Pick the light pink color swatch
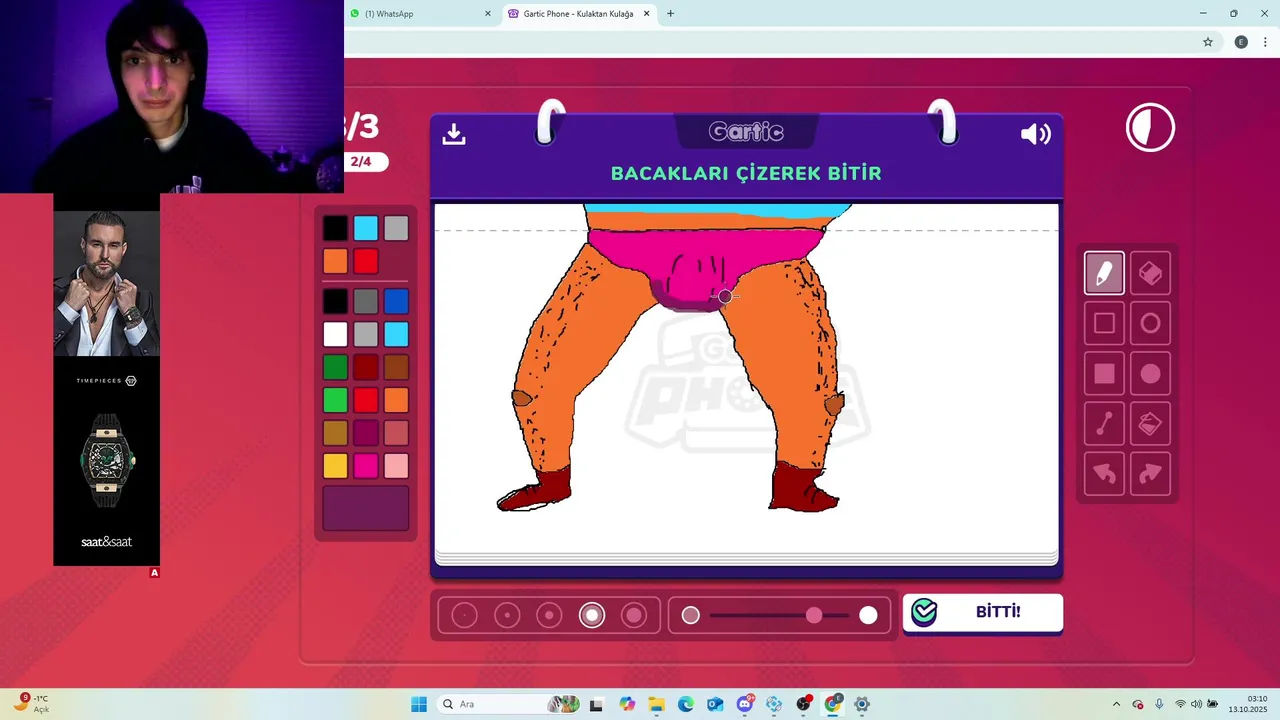Viewport: 1280px width, 720px height. tap(396, 466)
